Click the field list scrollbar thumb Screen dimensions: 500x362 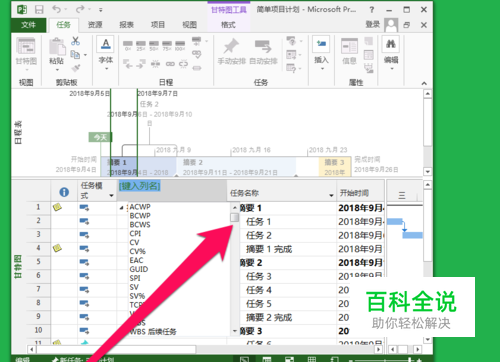click(x=235, y=217)
